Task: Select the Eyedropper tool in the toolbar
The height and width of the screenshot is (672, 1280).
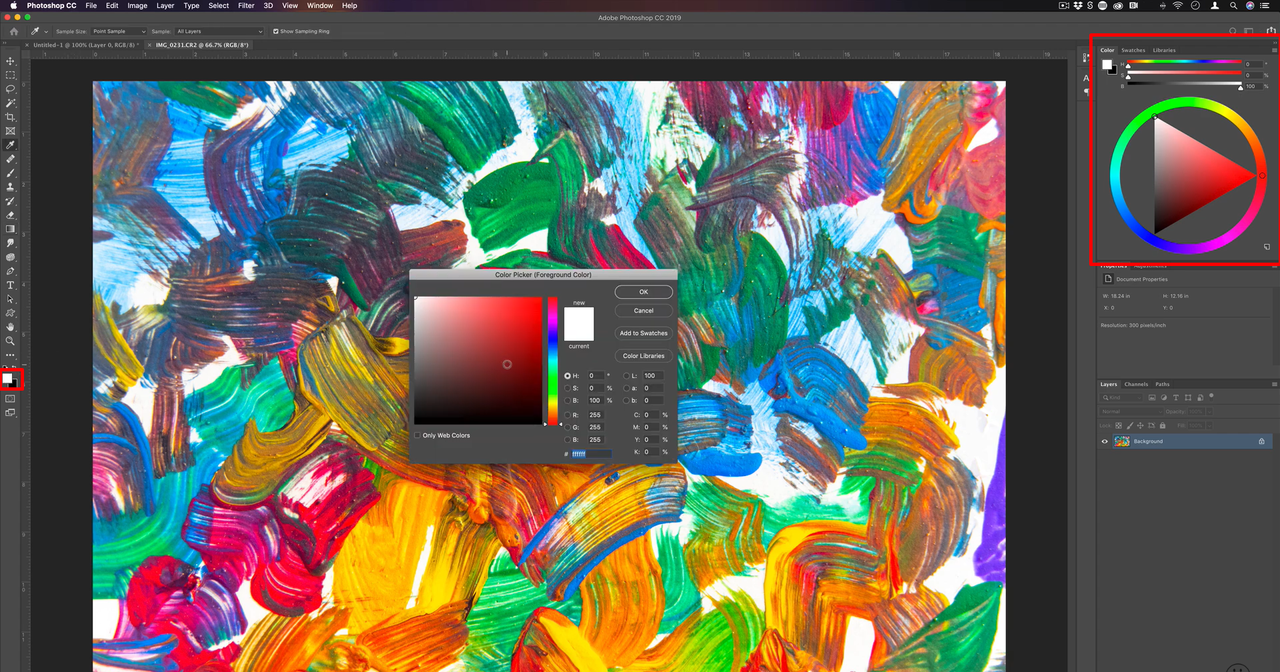Action: [x=11, y=145]
